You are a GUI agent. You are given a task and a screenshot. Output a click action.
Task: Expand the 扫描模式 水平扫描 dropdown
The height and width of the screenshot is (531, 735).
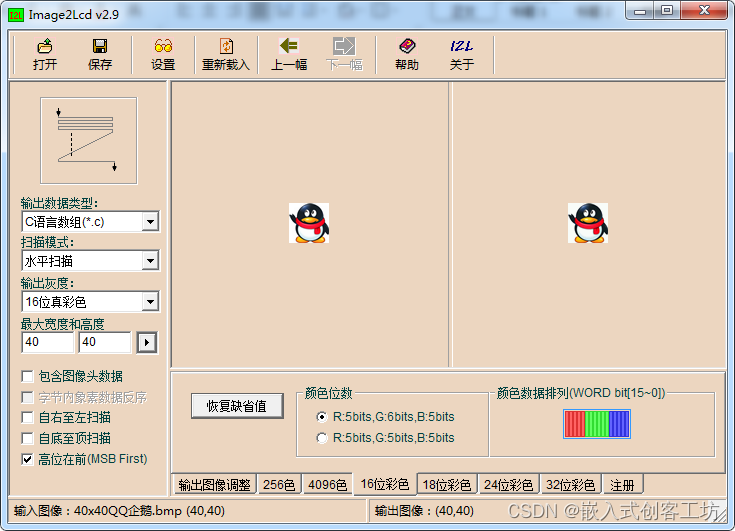click(150, 261)
